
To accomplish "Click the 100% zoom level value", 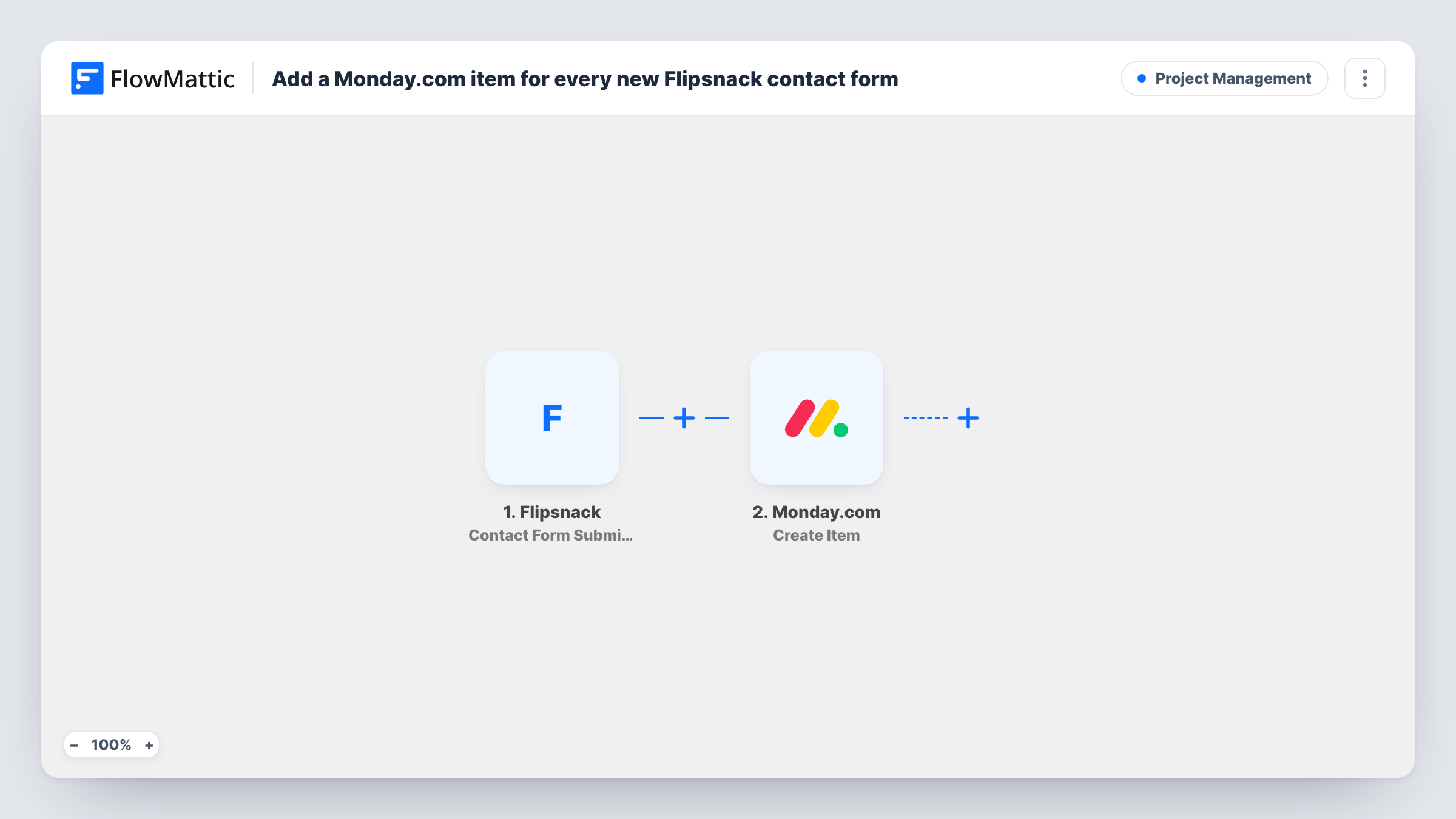I will (x=111, y=745).
